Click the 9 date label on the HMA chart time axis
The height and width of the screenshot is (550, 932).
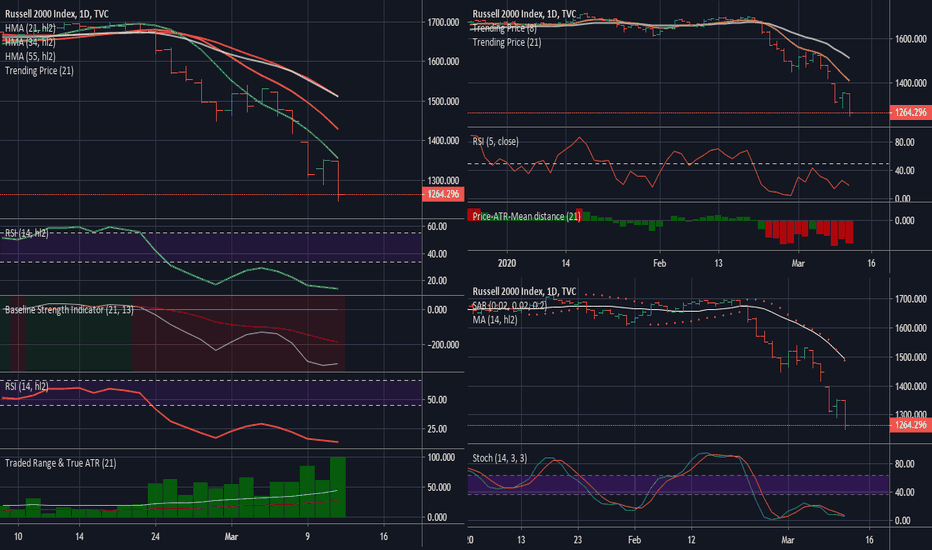click(307, 536)
